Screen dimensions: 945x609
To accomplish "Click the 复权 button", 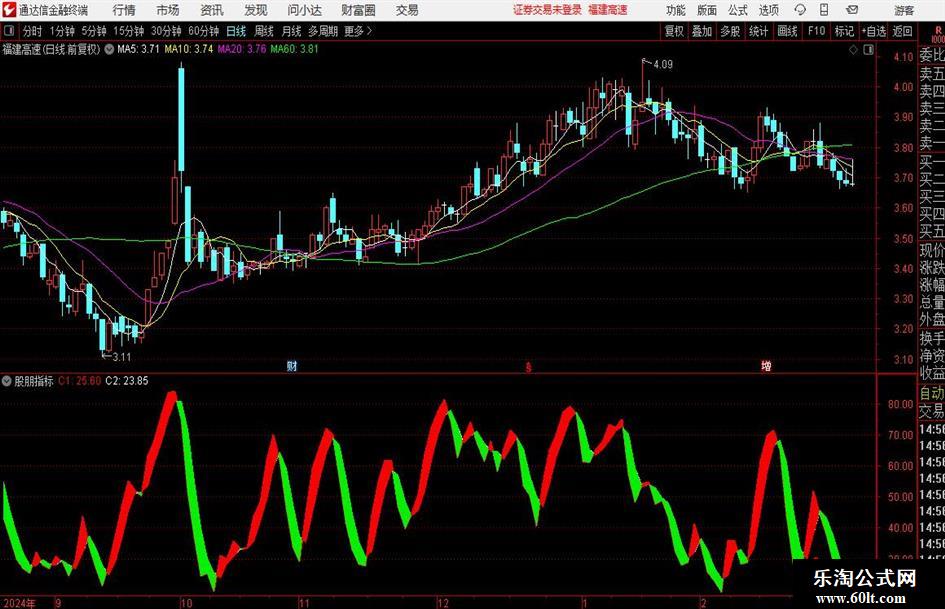I will 674,31.
